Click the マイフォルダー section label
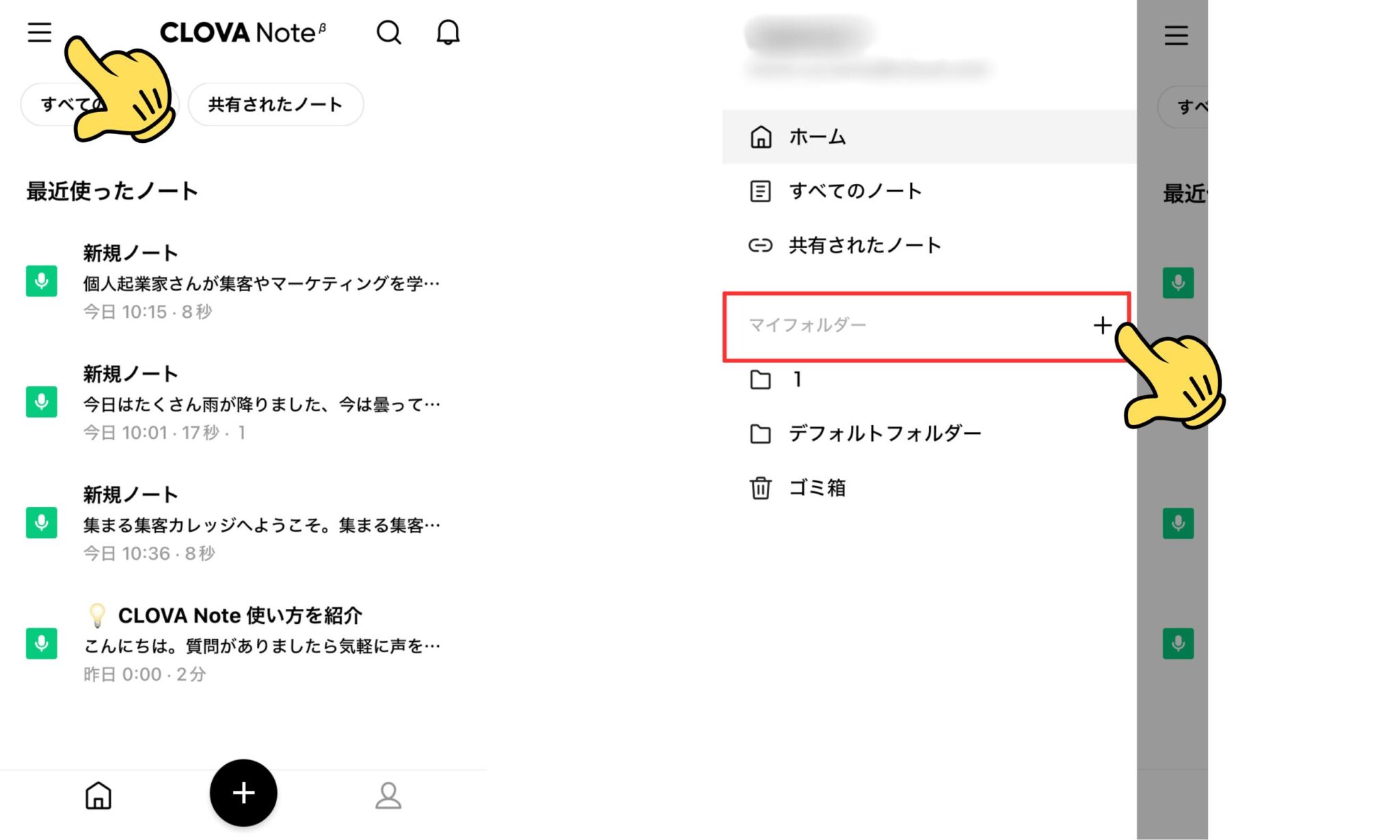This screenshot has height=840, width=1400. (x=807, y=325)
